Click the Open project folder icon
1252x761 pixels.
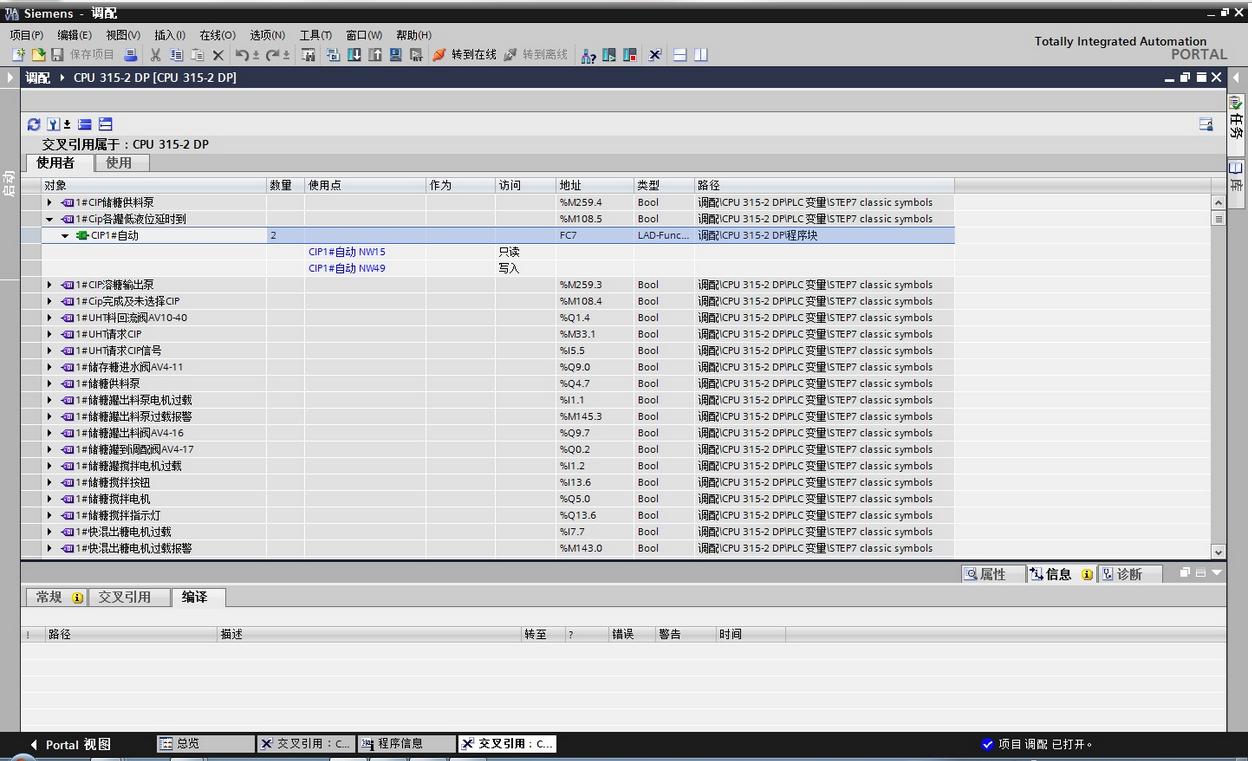click(x=38, y=55)
